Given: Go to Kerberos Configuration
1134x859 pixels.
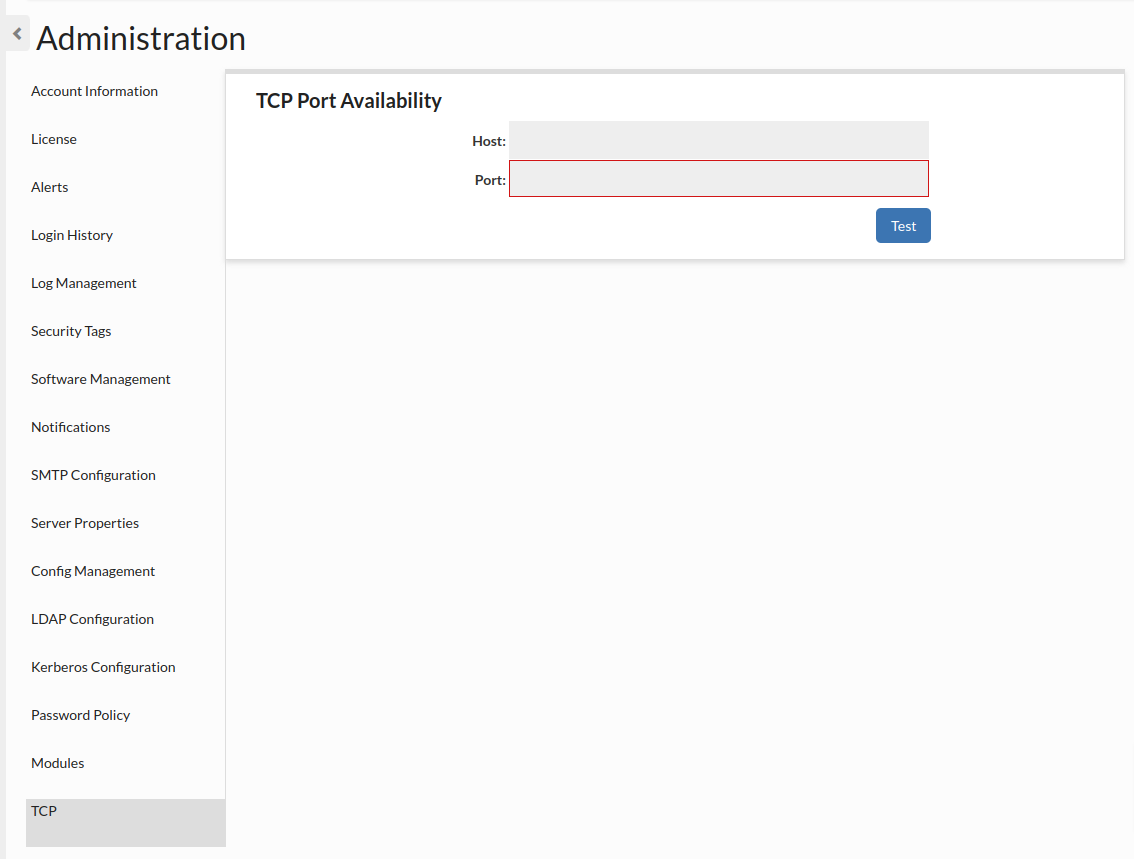Looking at the screenshot, I should point(103,667).
